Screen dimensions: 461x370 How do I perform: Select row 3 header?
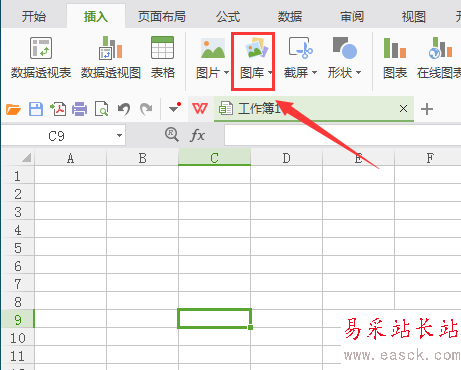18,212
